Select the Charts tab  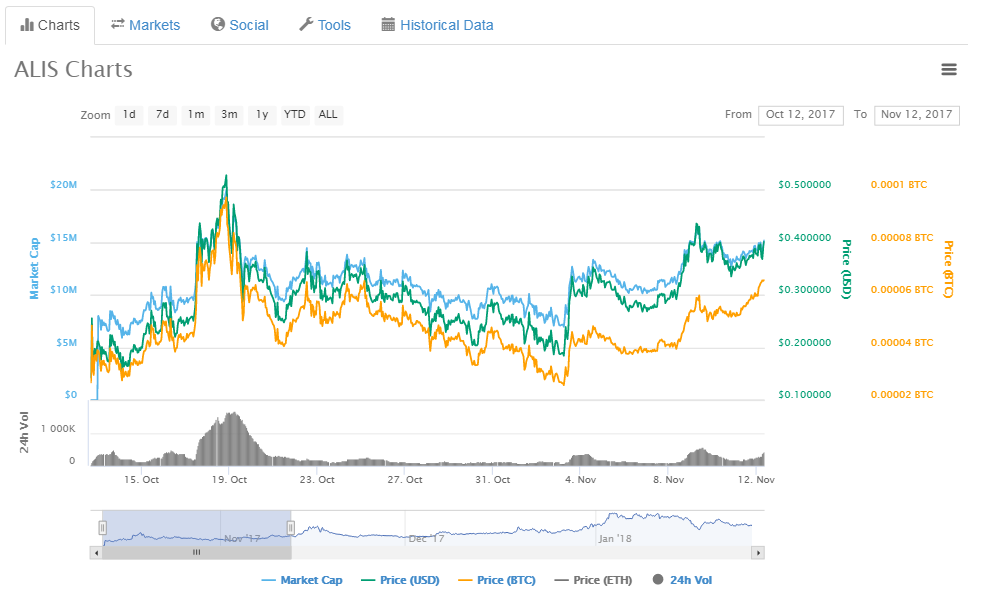[50, 25]
